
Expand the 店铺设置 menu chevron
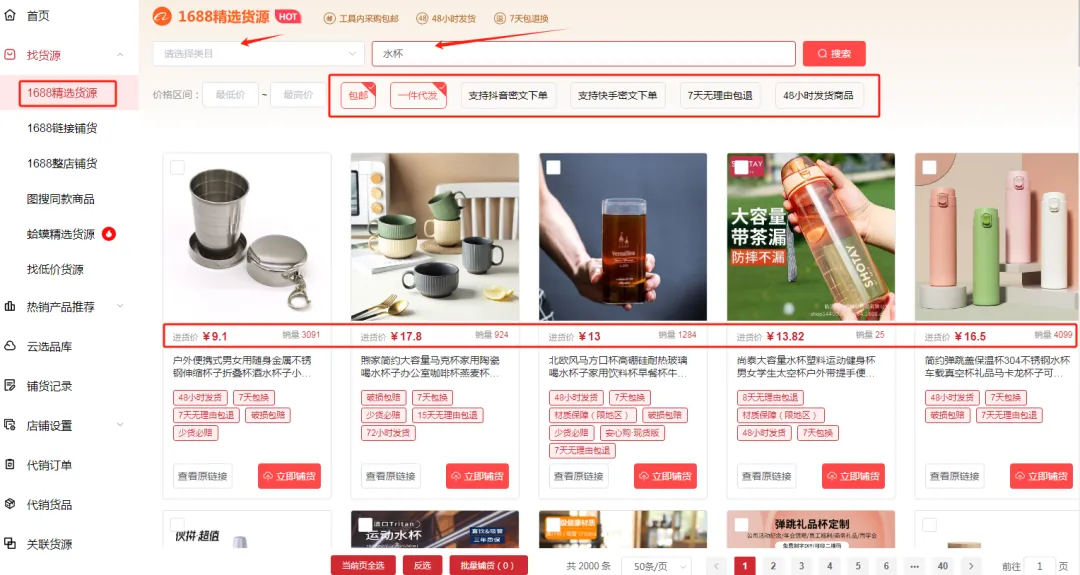(x=120, y=425)
